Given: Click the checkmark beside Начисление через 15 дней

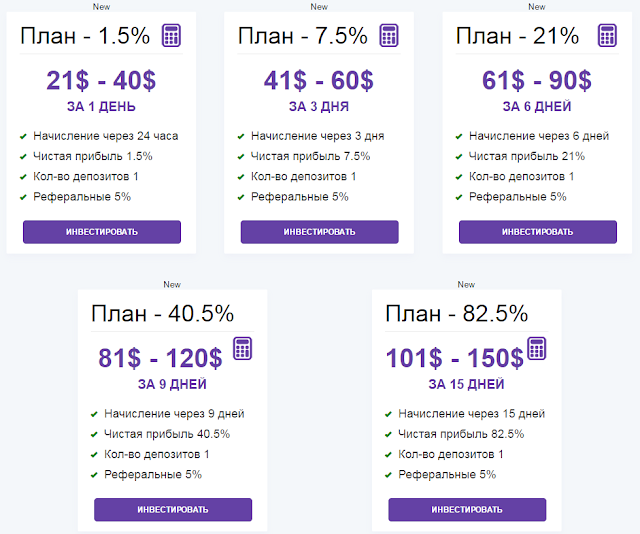Looking at the screenshot, I should [388, 414].
